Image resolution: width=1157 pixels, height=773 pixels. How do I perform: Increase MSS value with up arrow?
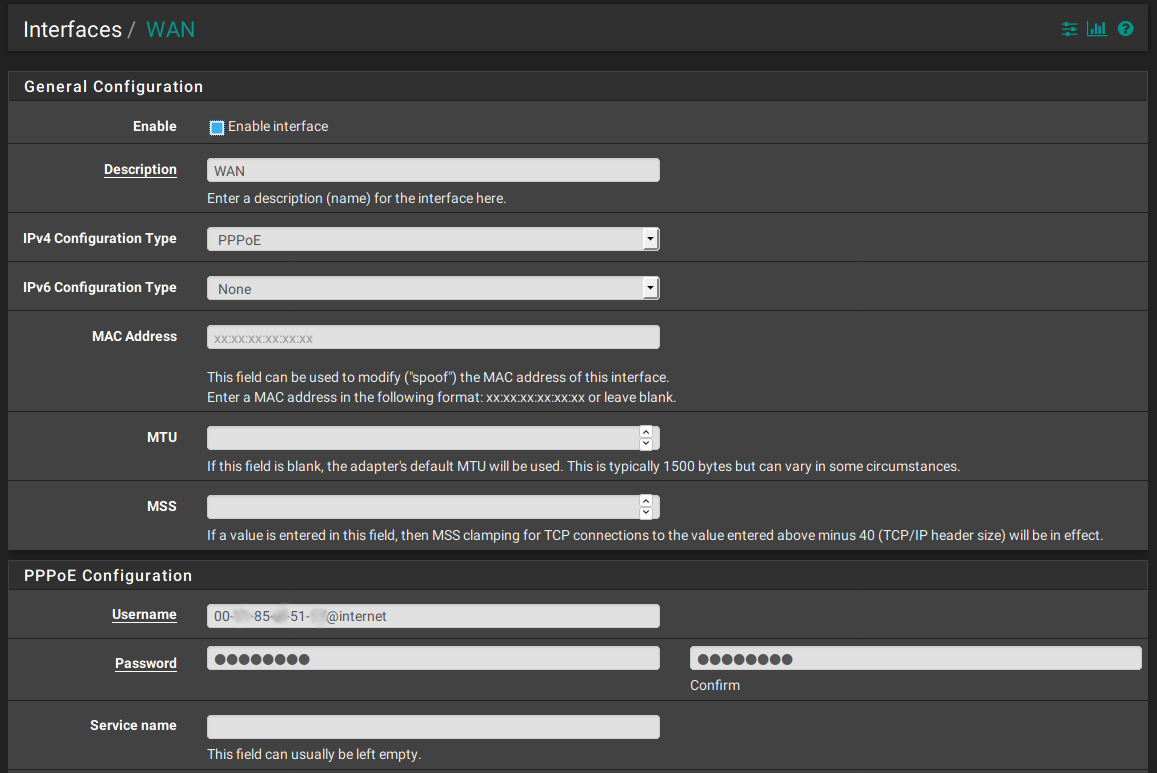tap(646, 501)
